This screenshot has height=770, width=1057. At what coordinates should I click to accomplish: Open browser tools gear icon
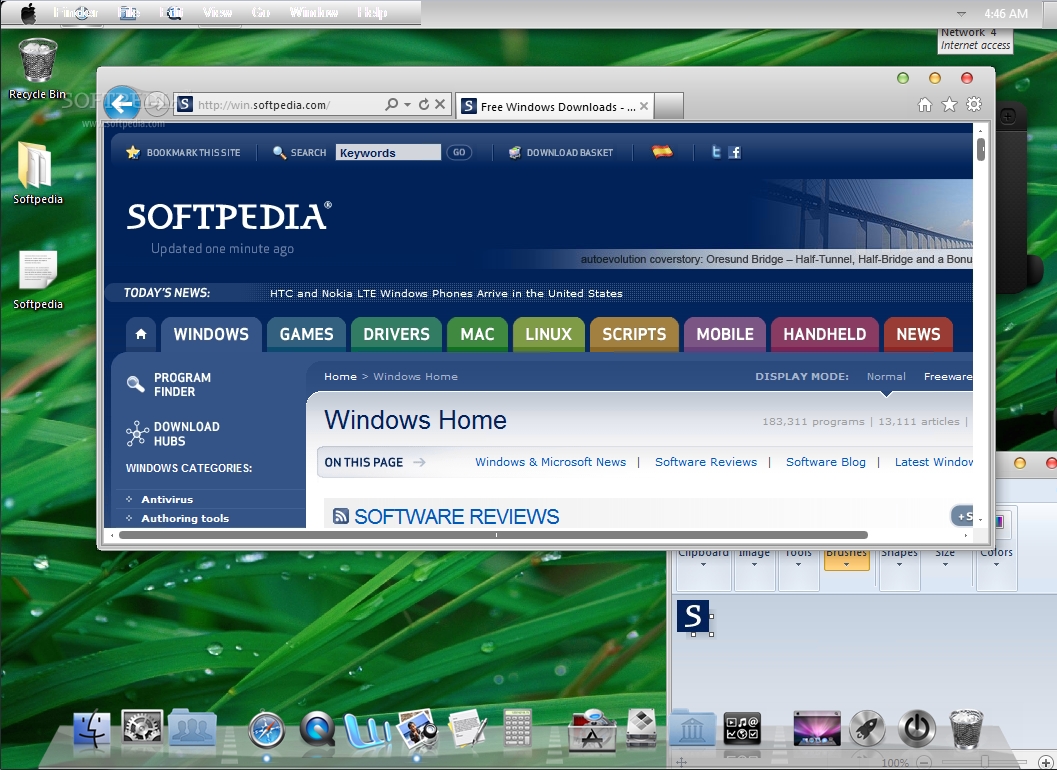click(974, 105)
